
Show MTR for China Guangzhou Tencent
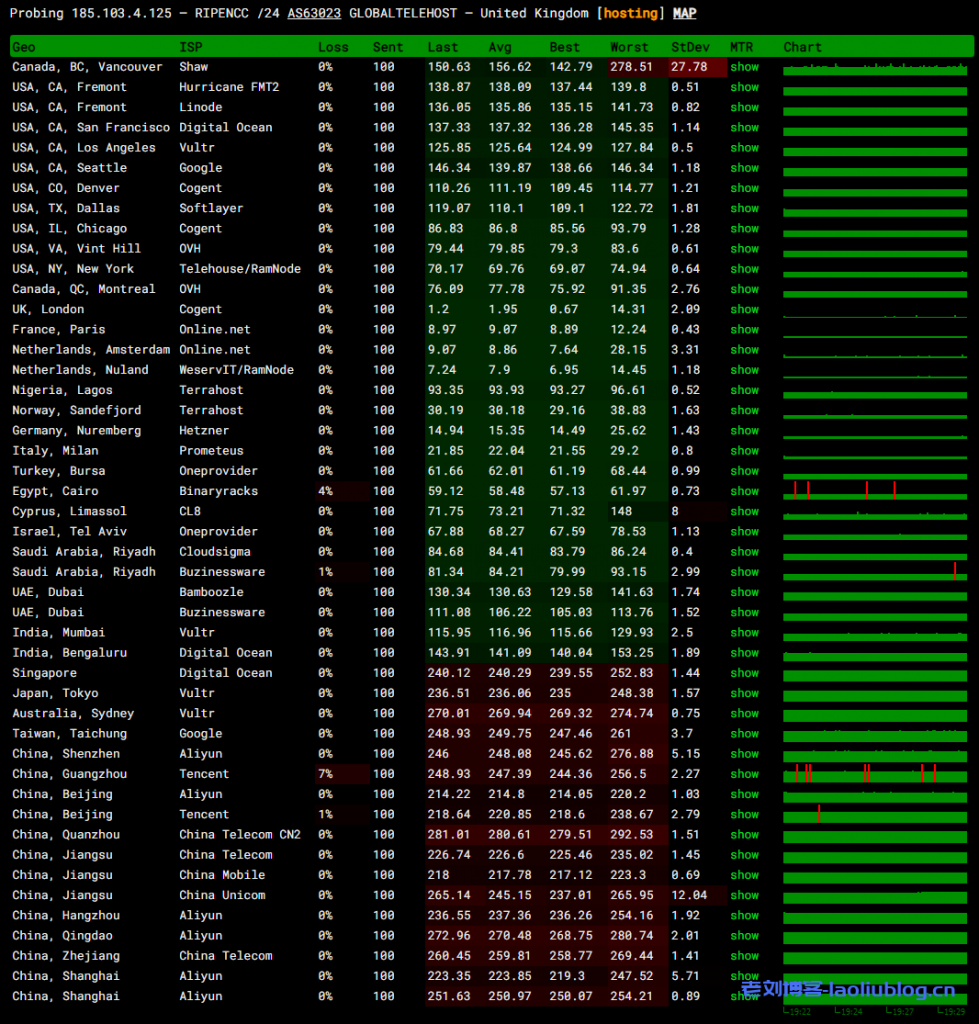pyautogui.click(x=744, y=774)
